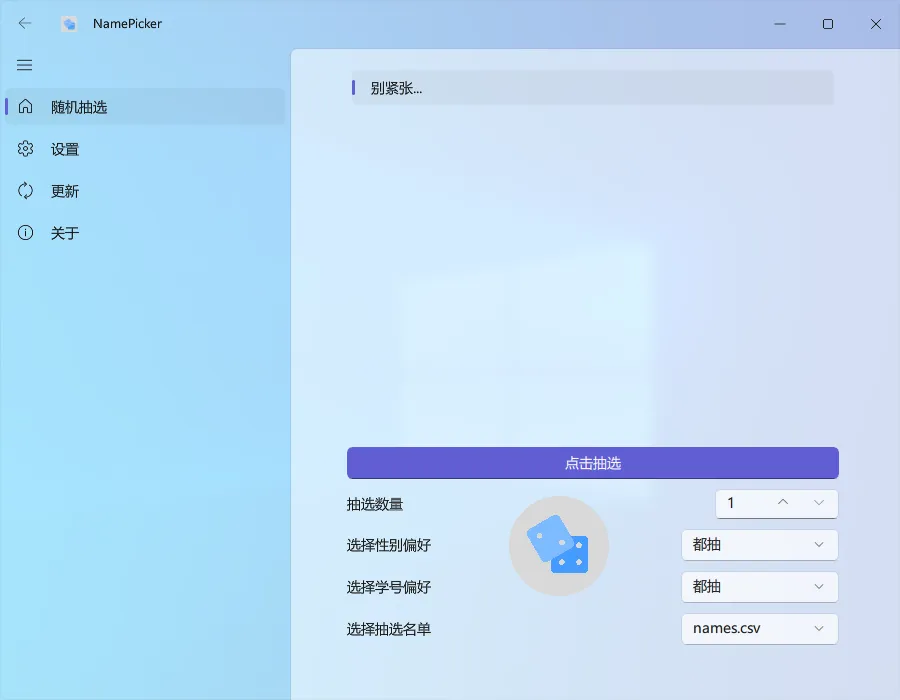Viewport: 900px width, 700px height.
Task: Click the hamburger navigation icon
Action: coord(24,65)
